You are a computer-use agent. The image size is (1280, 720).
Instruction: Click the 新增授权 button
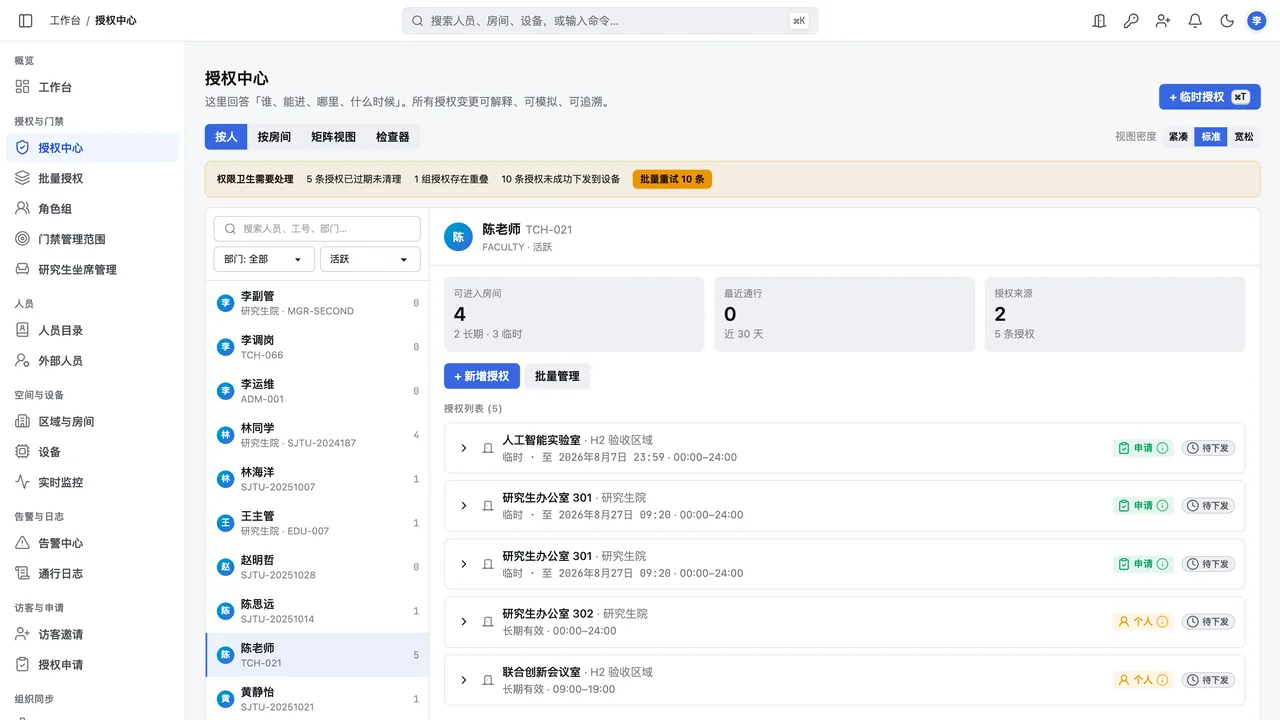pyautogui.click(x=482, y=376)
